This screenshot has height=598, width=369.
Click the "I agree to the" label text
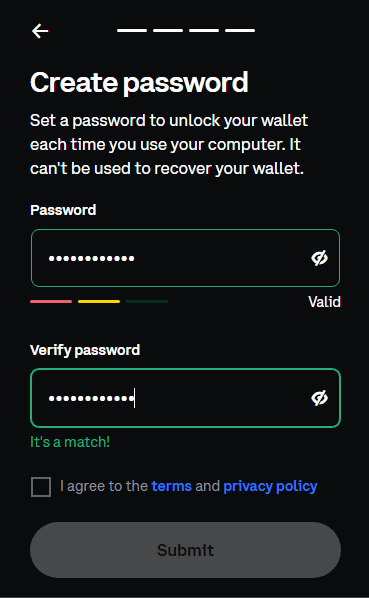tap(104, 486)
